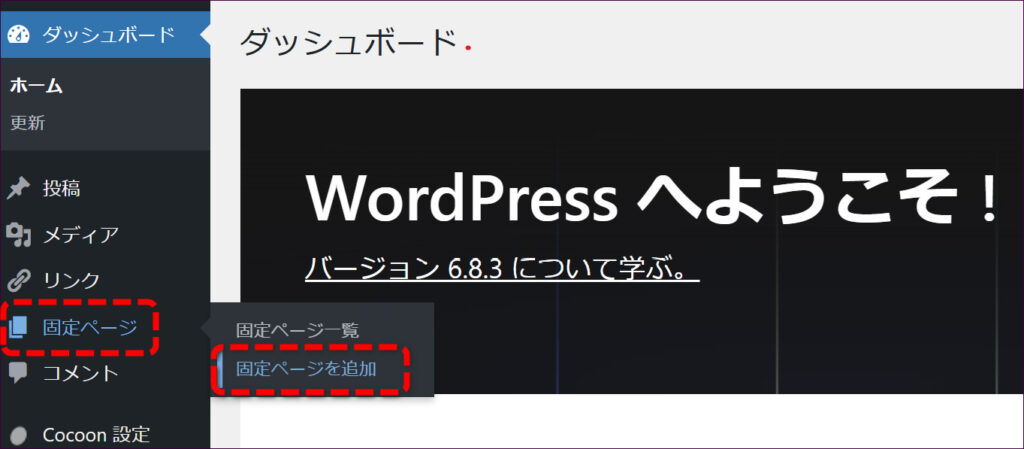
Task: Select the 固定ページ menu label
Action: (90, 327)
